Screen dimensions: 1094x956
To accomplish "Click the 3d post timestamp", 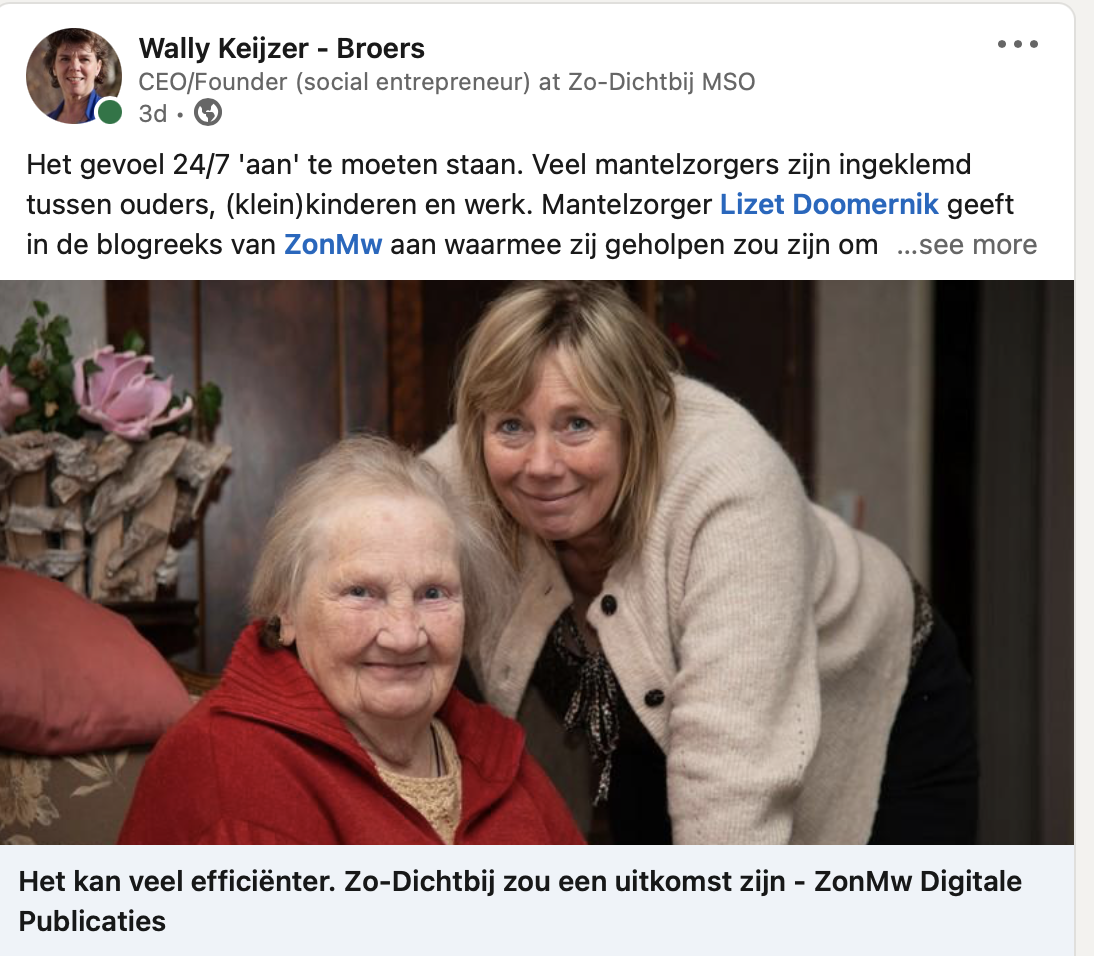I will (x=153, y=114).
